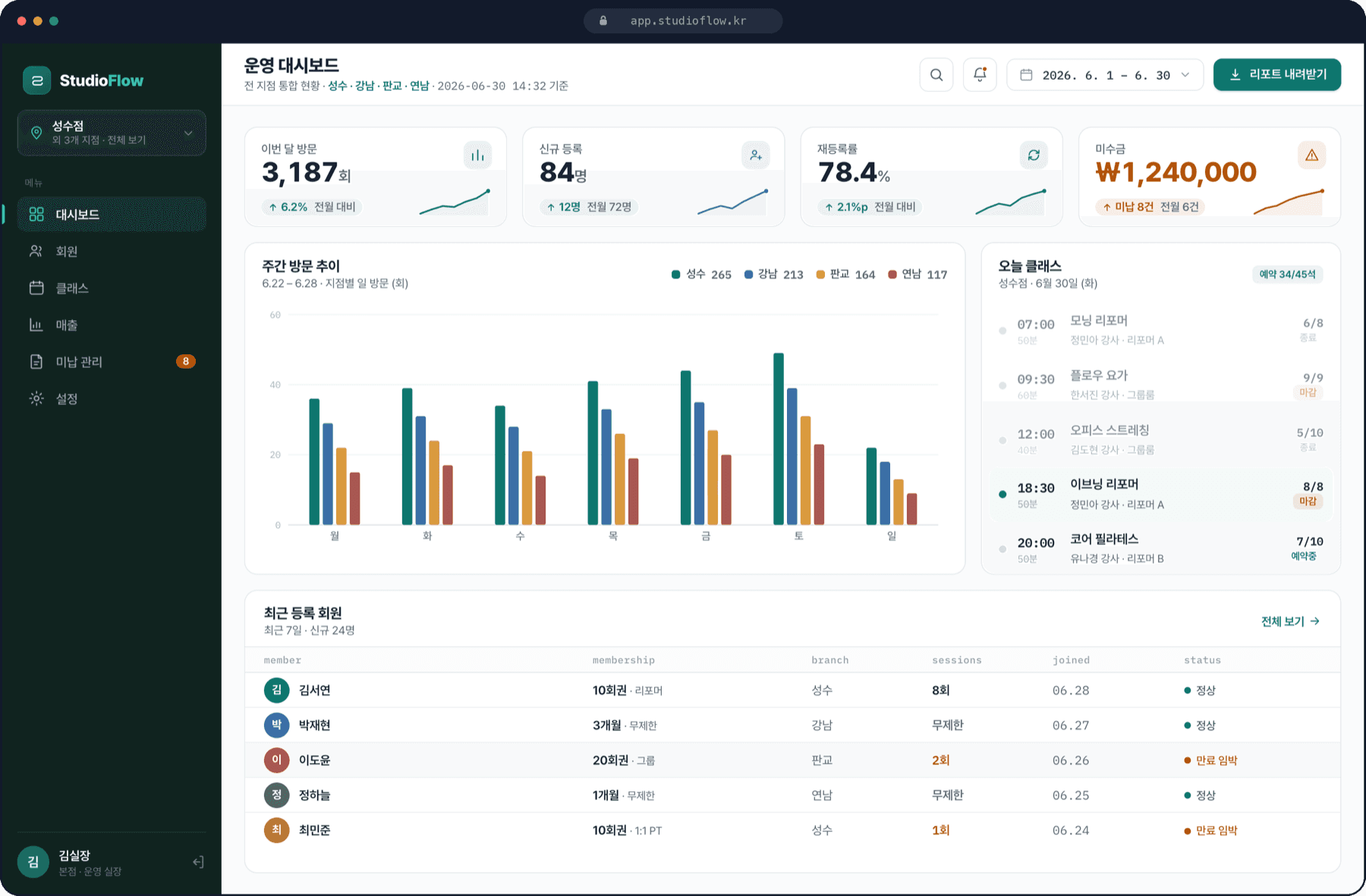The width and height of the screenshot is (1366, 896).
Task: Select the 18:30 이브닝 리포머 class row
Action: 1160,495
